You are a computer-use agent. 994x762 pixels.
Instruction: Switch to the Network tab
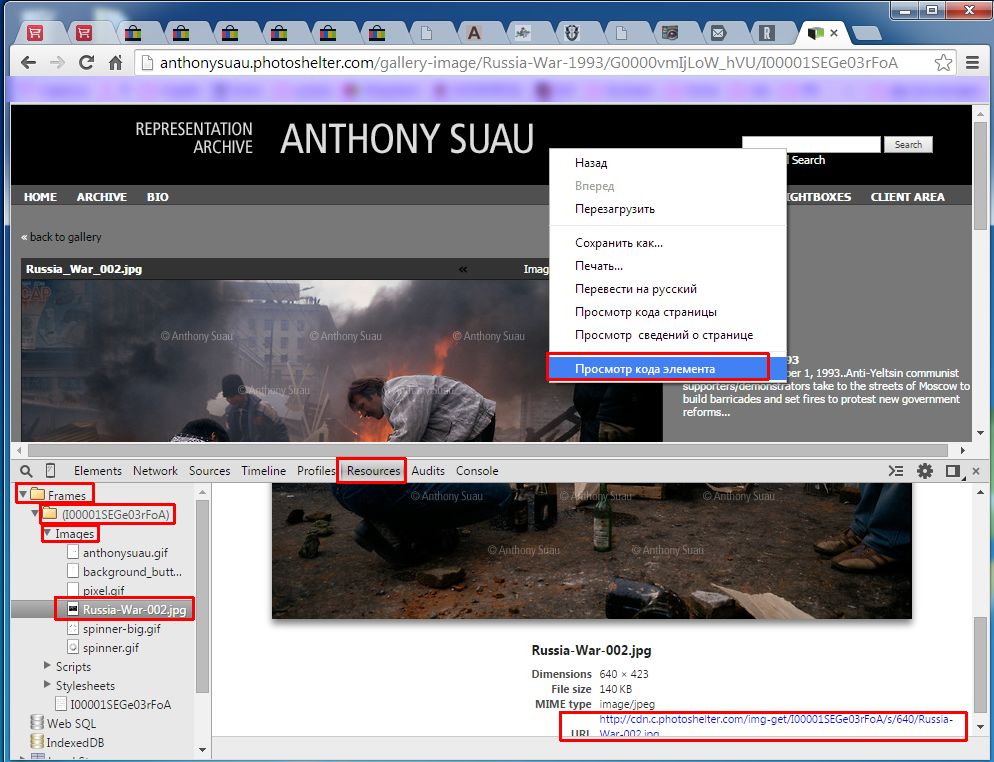tap(155, 471)
